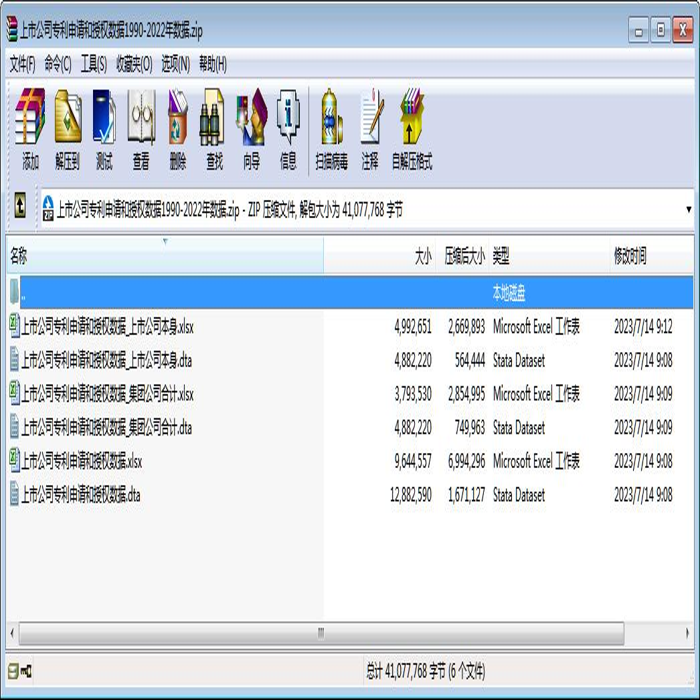The image size is (700, 700).
Task: Click compressed size 1,671,127
Action: pos(467,495)
